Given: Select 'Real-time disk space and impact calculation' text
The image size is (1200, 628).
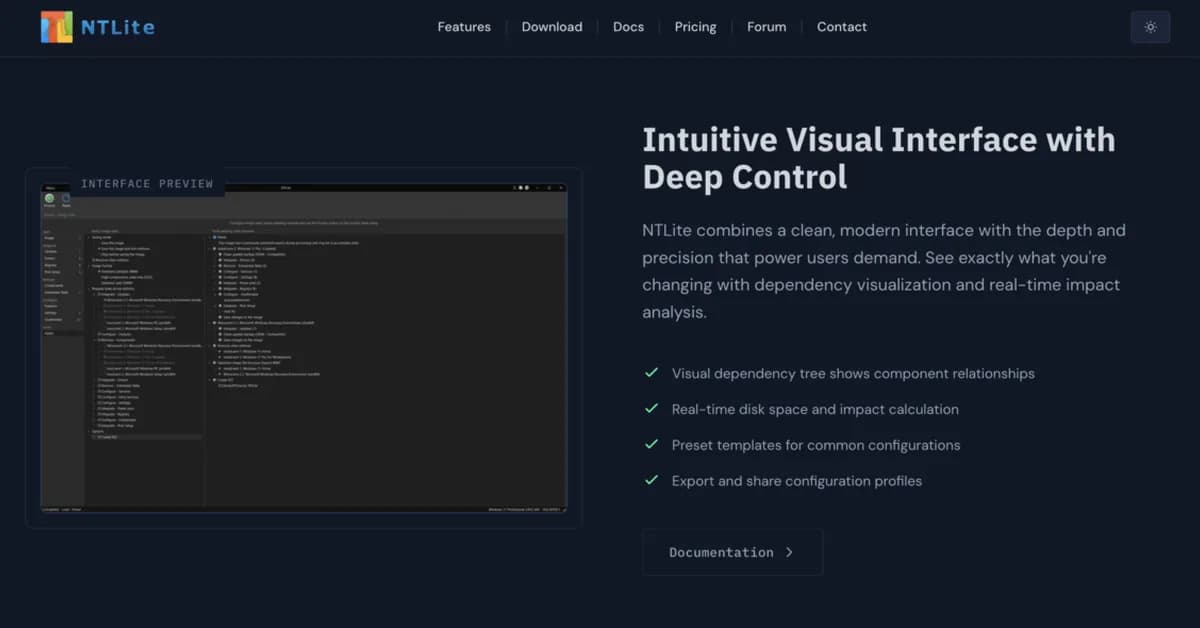Looking at the screenshot, I should pyautogui.click(x=815, y=409).
